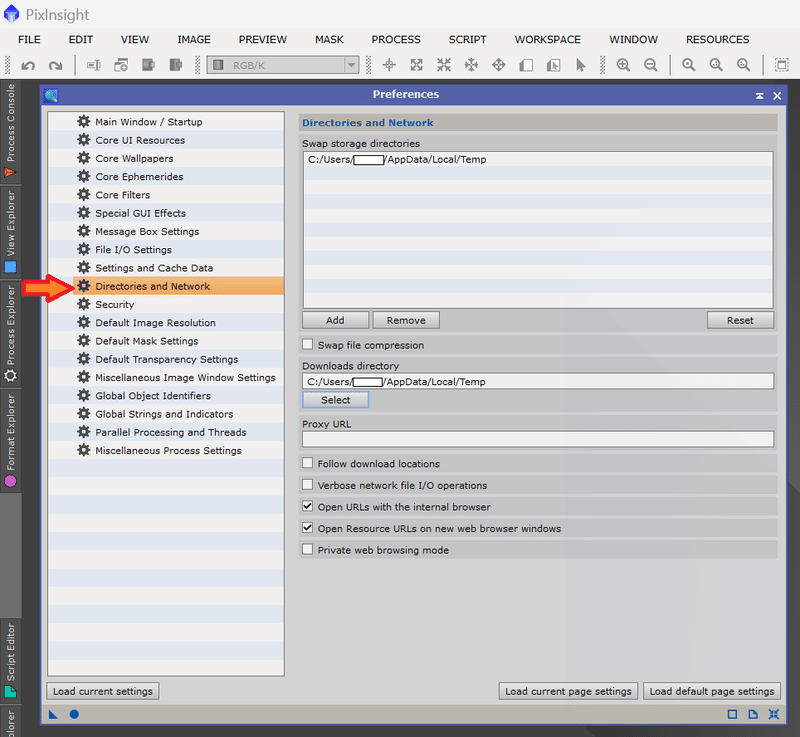Click the Zoom In magnifier with plus
This screenshot has height=737, width=800.
pos(623,65)
